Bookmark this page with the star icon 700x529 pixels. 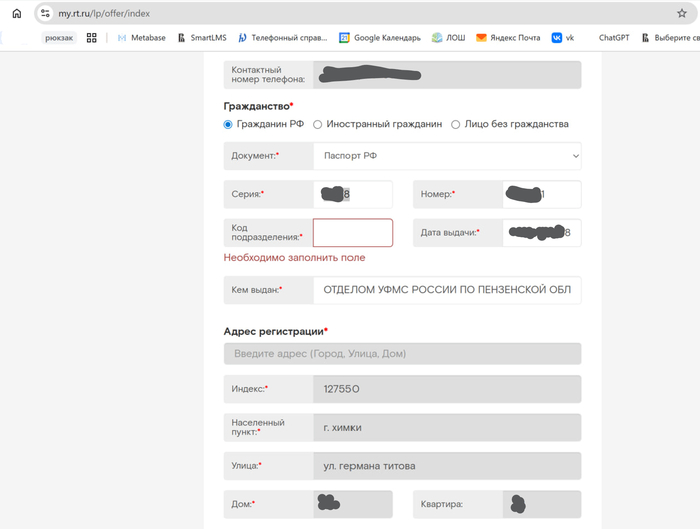pyautogui.click(x=681, y=13)
